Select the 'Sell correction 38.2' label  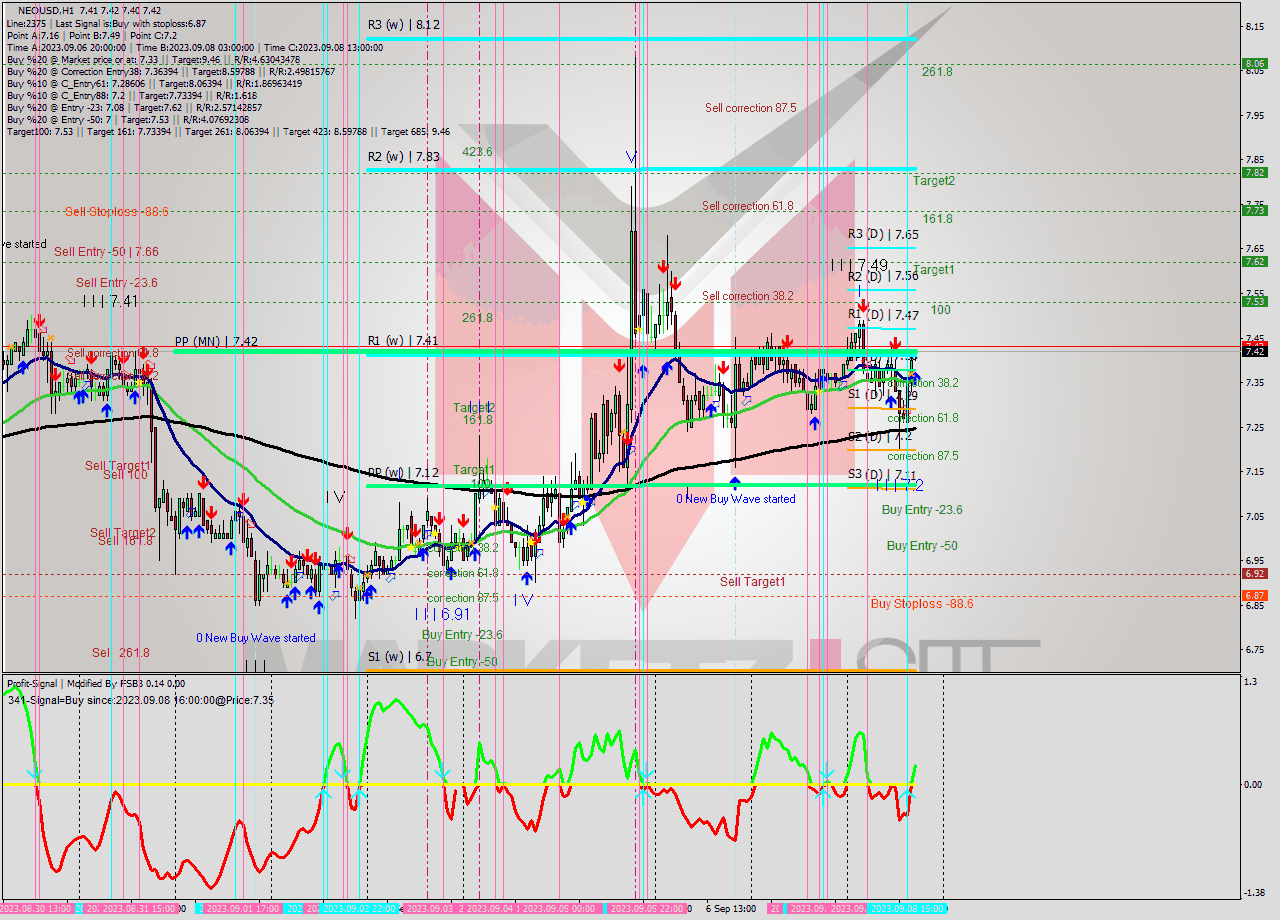747,296
